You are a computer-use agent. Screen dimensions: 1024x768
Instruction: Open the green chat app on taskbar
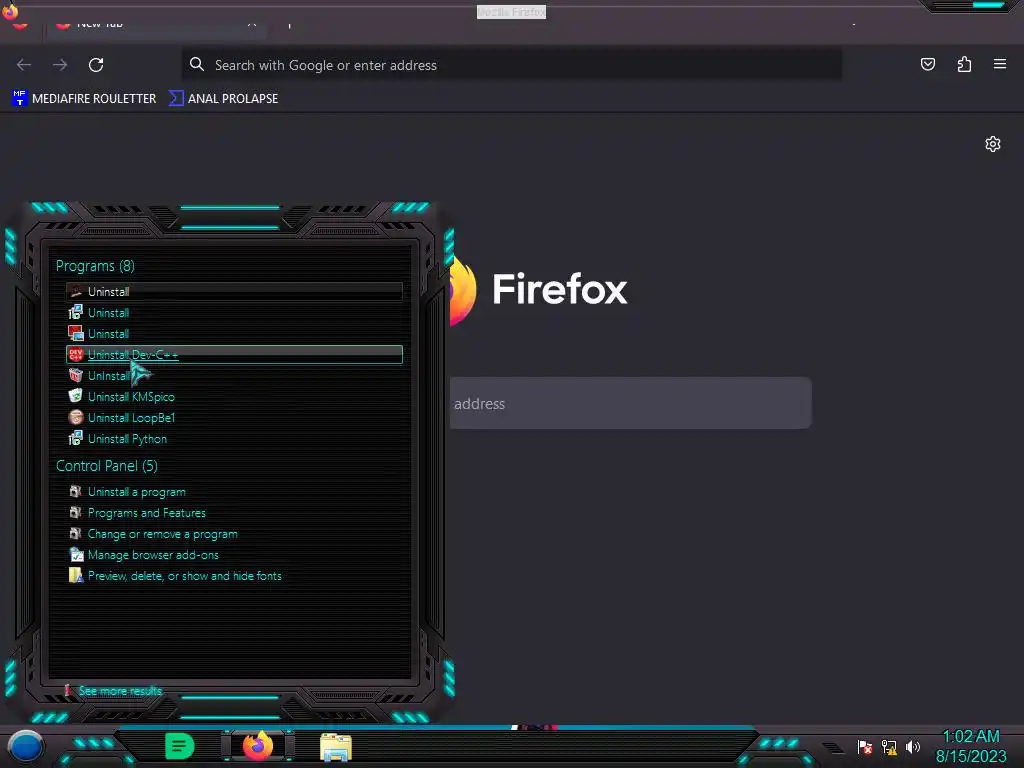[179, 746]
